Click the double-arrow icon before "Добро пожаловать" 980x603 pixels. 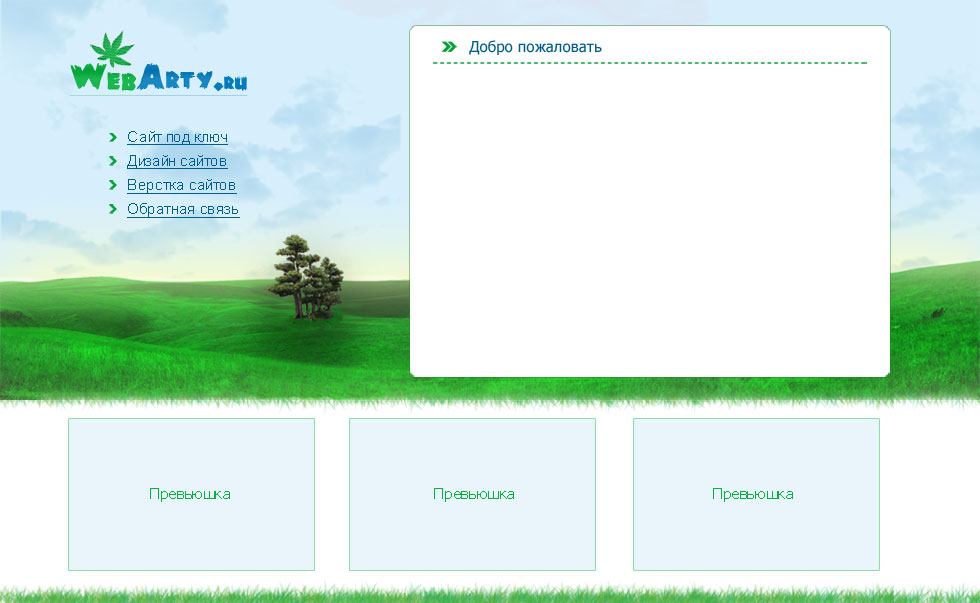(x=448, y=45)
